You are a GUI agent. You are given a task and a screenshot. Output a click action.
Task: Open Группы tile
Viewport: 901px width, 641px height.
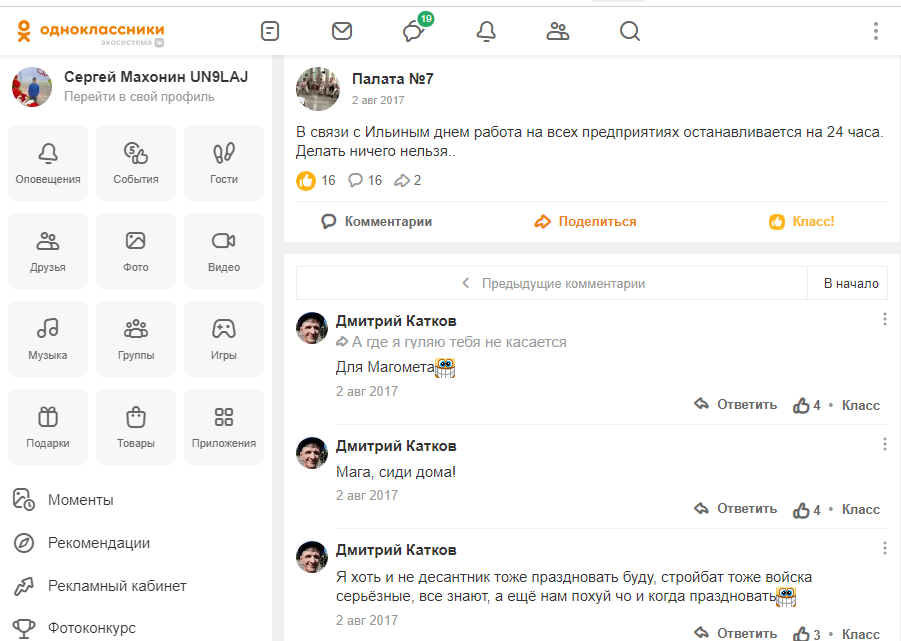[x=136, y=339]
